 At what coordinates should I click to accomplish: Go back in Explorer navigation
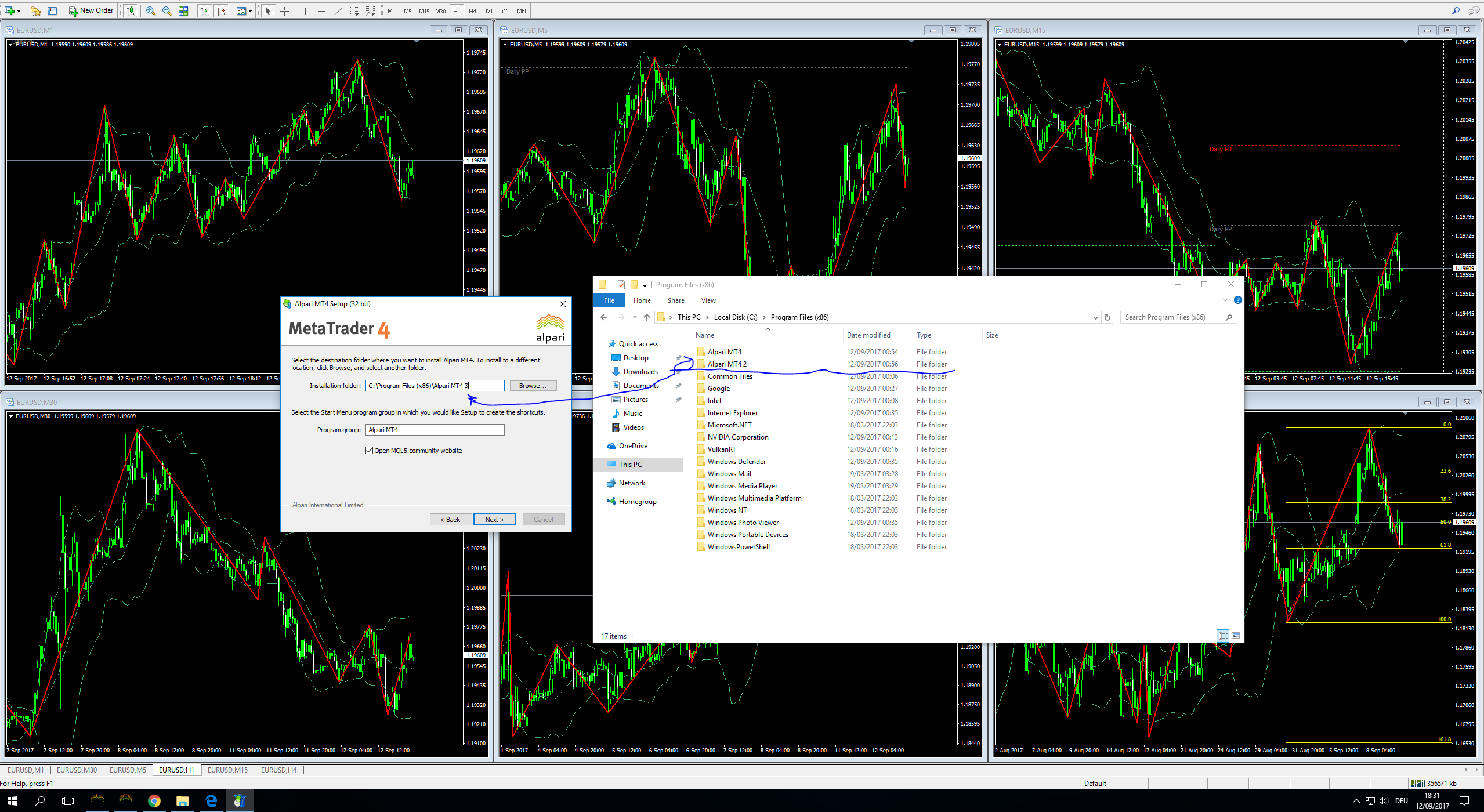(x=604, y=317)
